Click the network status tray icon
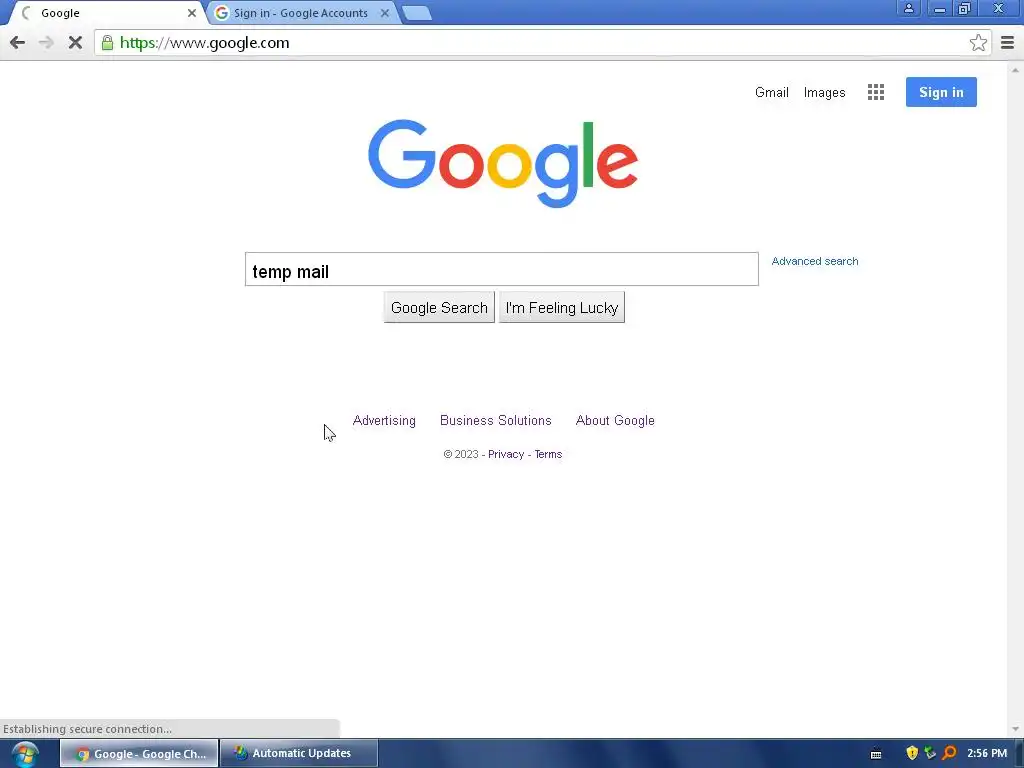This screenshot has height=768, width=1024. click(930, 753)
